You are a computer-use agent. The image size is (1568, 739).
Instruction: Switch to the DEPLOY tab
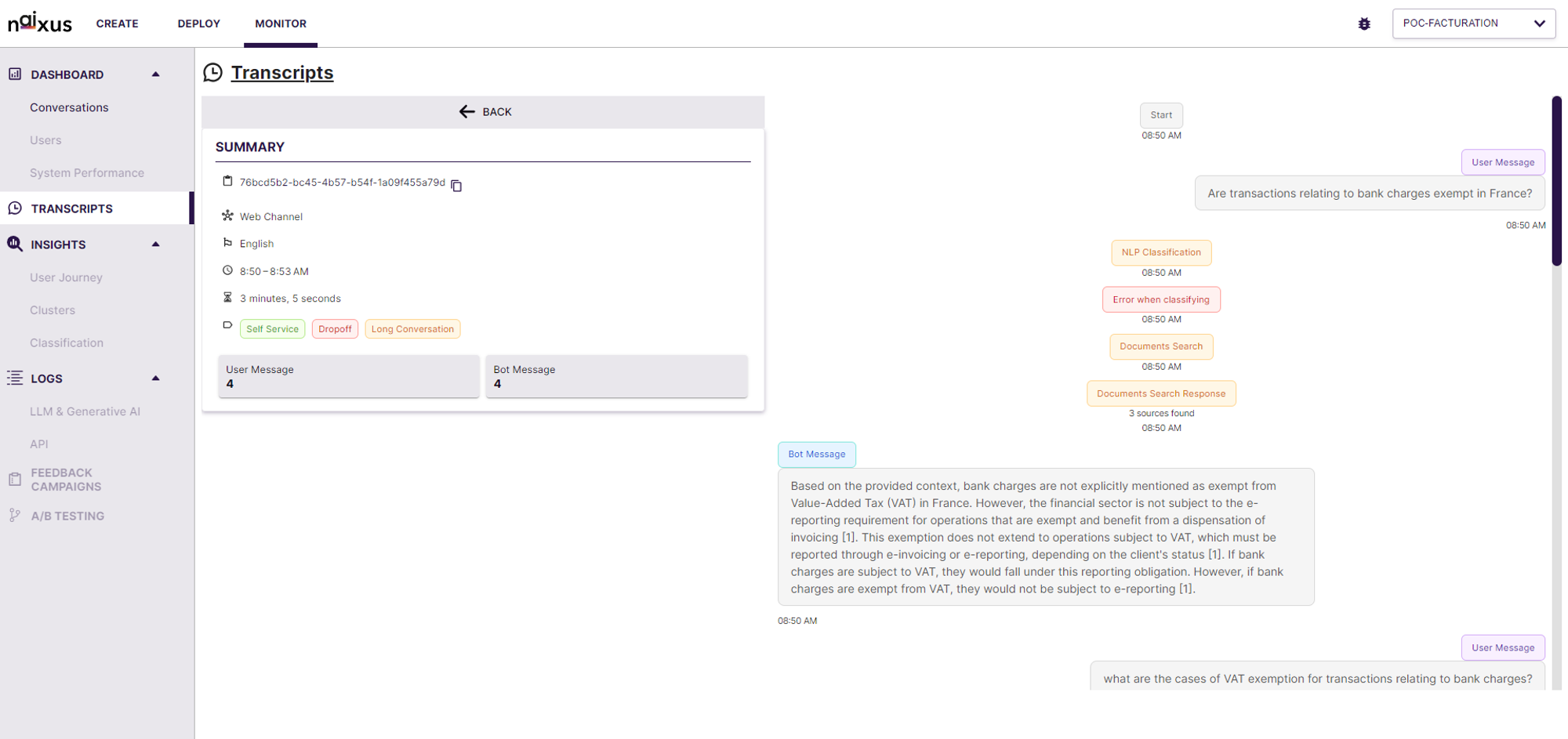tap(198, 24)
